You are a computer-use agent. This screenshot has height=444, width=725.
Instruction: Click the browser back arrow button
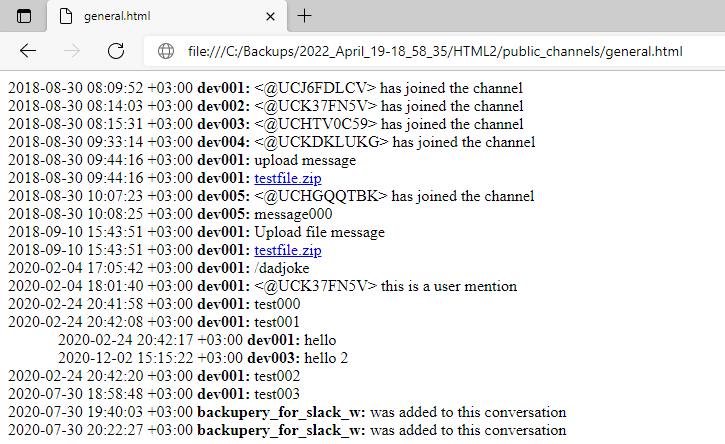click(28, 51)
